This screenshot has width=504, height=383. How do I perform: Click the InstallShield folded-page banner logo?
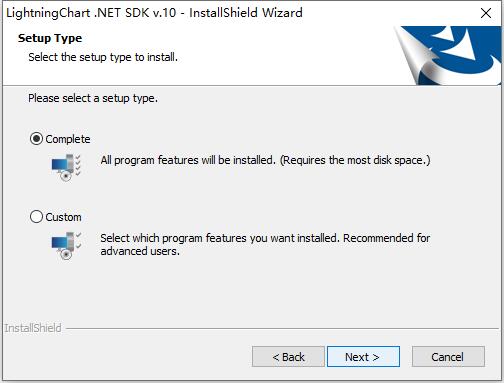pyautogui.click(x=448, y=55)
